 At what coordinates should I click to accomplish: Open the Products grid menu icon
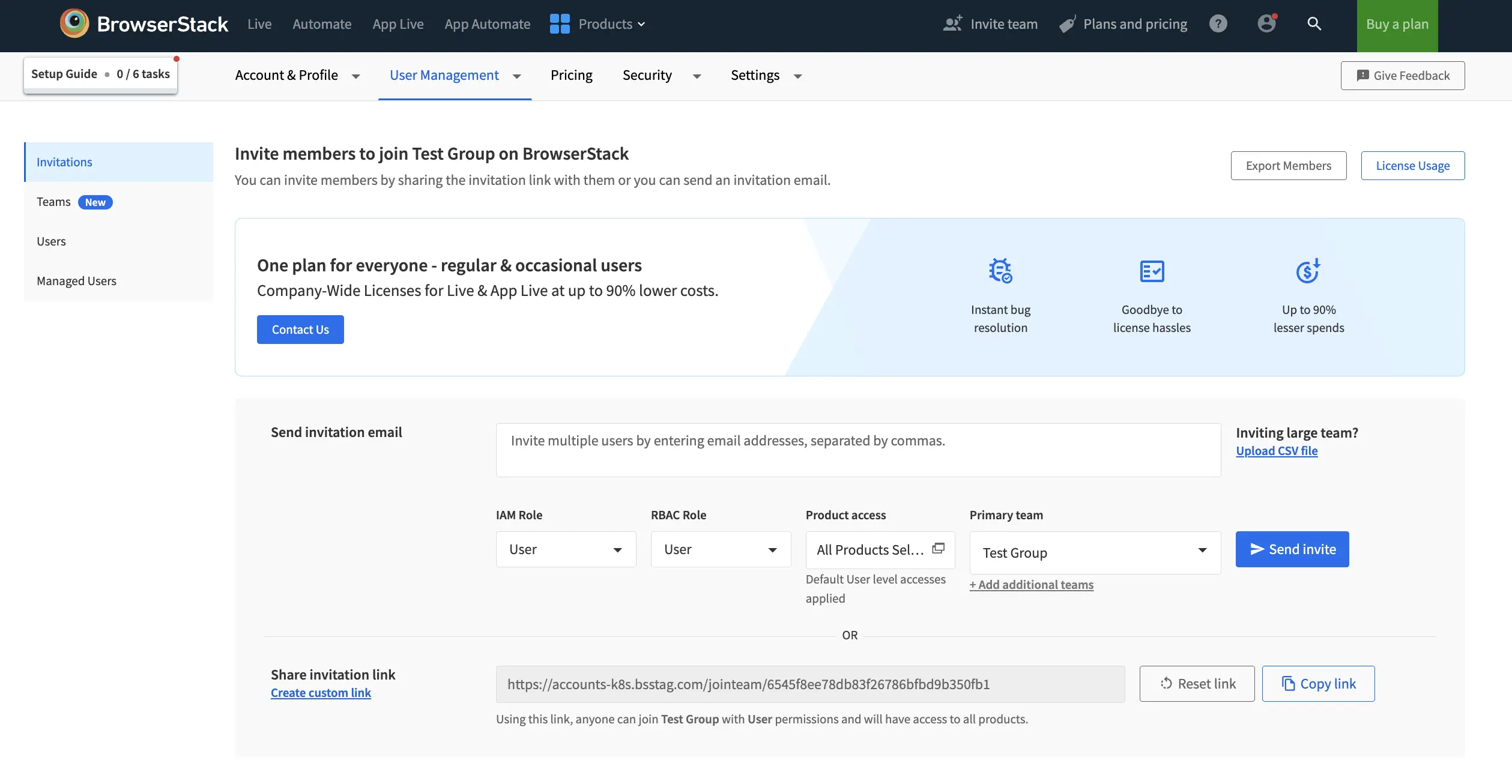coord(559,23)
